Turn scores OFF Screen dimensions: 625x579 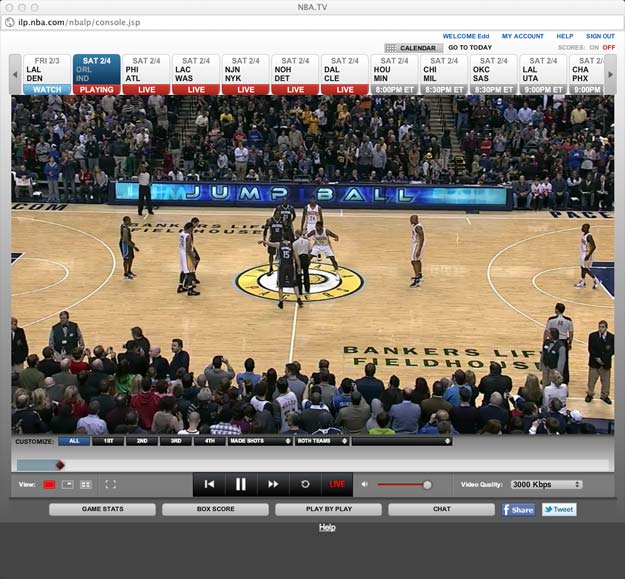pyautogui.click(x=609, y=47)
